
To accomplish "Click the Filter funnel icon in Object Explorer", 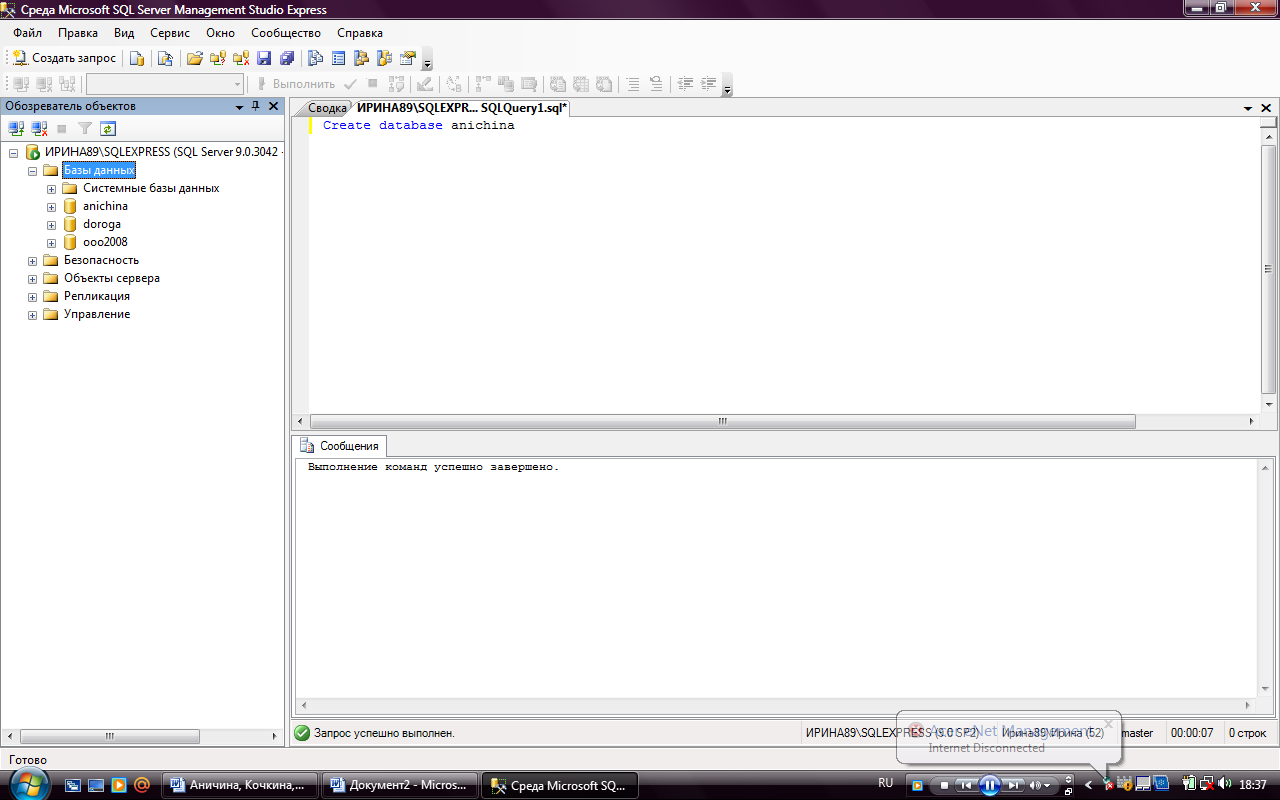I will (x=85, y=128).
